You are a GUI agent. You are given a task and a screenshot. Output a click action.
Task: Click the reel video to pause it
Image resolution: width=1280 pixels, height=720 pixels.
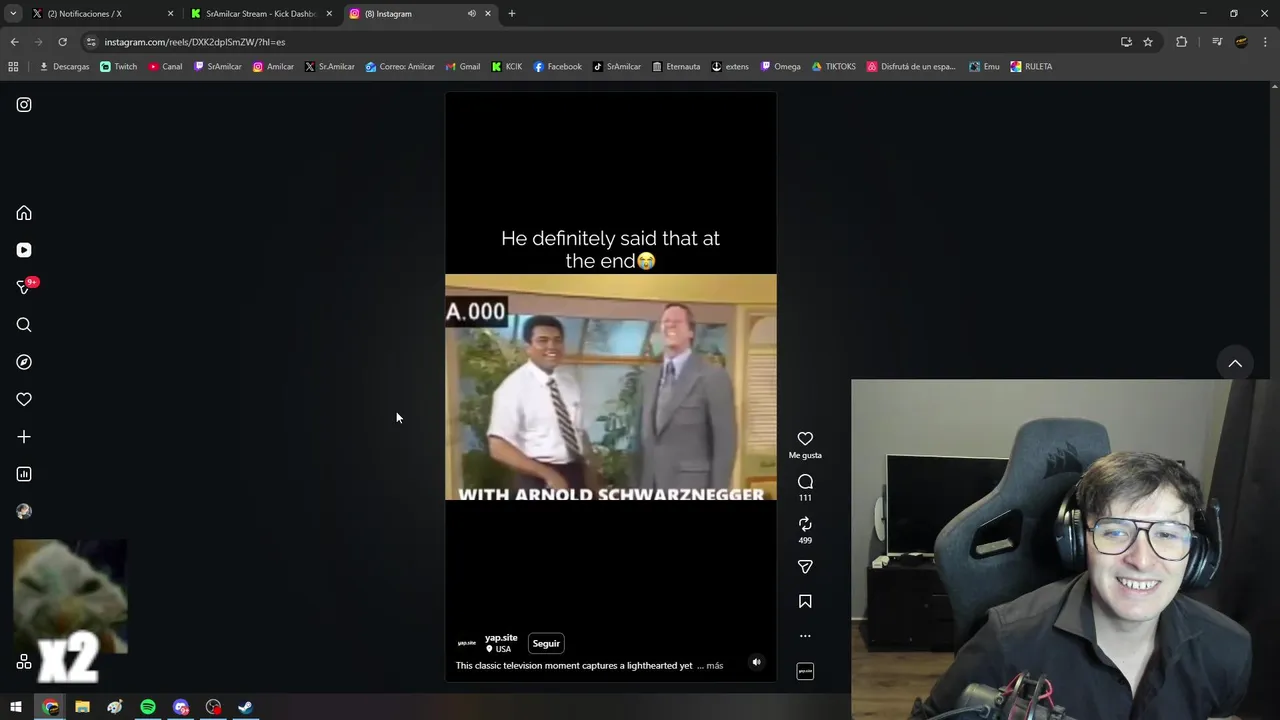coord(610,387)
